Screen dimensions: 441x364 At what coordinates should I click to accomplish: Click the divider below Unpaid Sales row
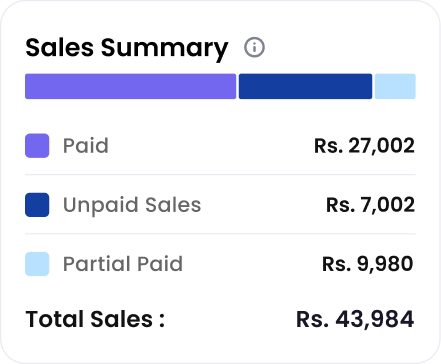(x=220, y=234)
